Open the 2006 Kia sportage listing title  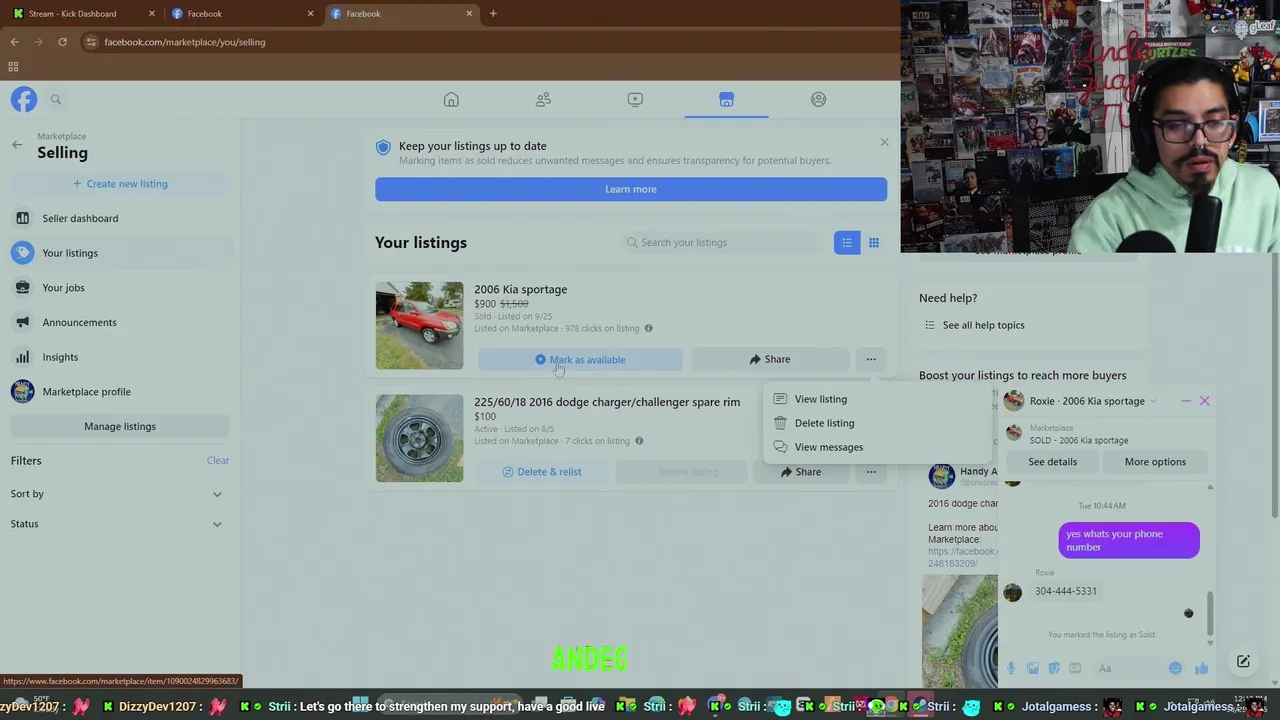(x=520, y=289)
